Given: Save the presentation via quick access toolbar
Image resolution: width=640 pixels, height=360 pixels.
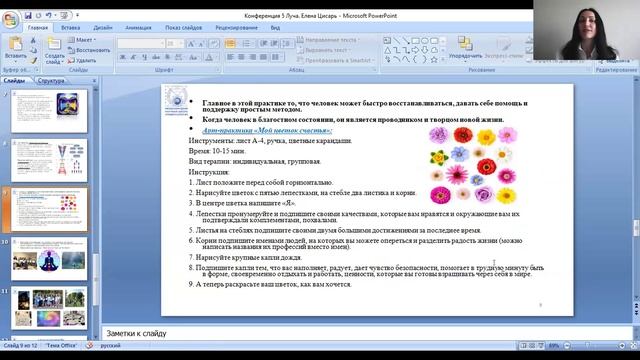Looking at the screenshot, I should click(x=28, y=16).
